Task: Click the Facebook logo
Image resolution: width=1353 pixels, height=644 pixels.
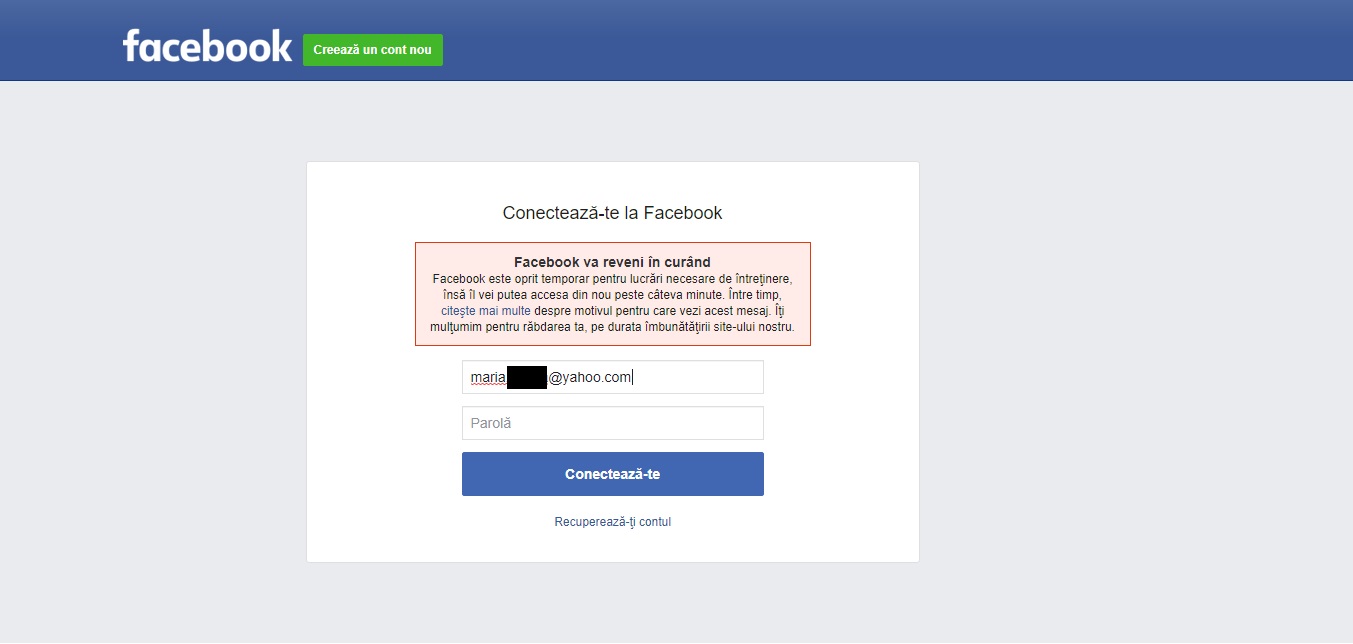Action: click(x=207, y=46)
